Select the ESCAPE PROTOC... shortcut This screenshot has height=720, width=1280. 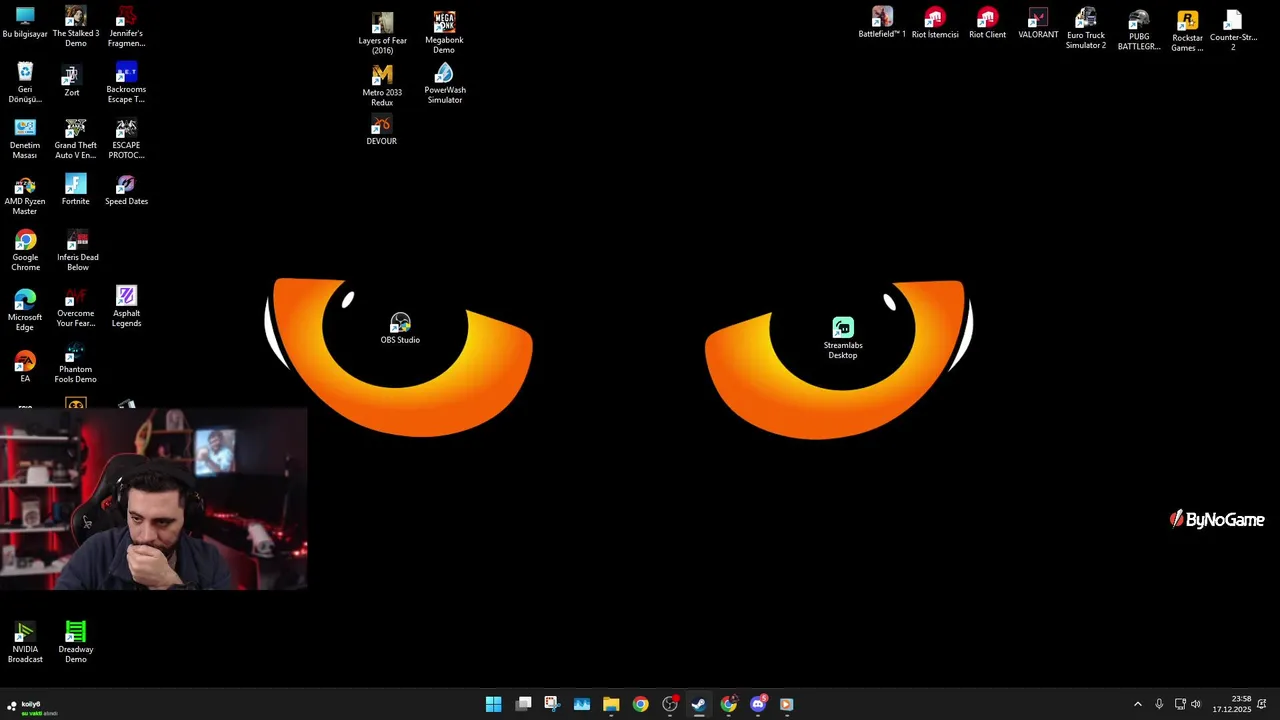pos(126,139)
